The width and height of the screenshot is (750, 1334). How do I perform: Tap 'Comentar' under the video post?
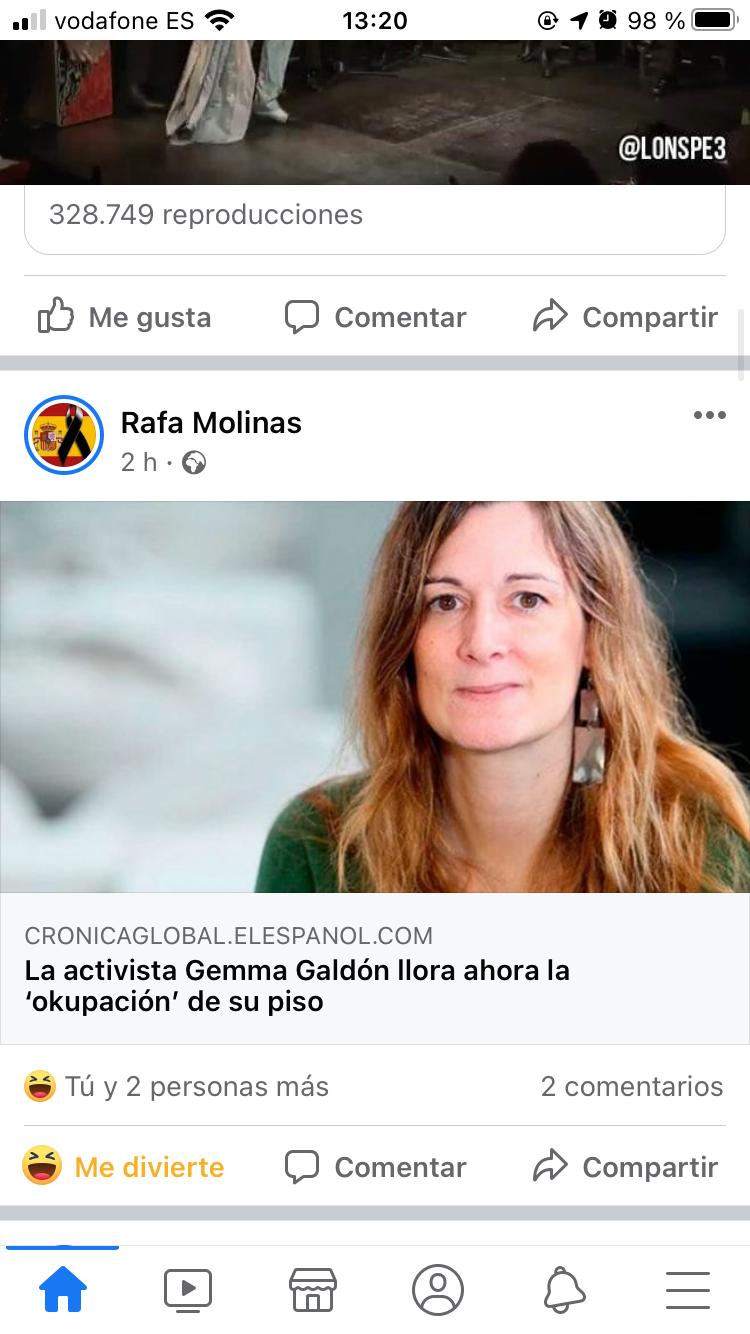[375, 317]
